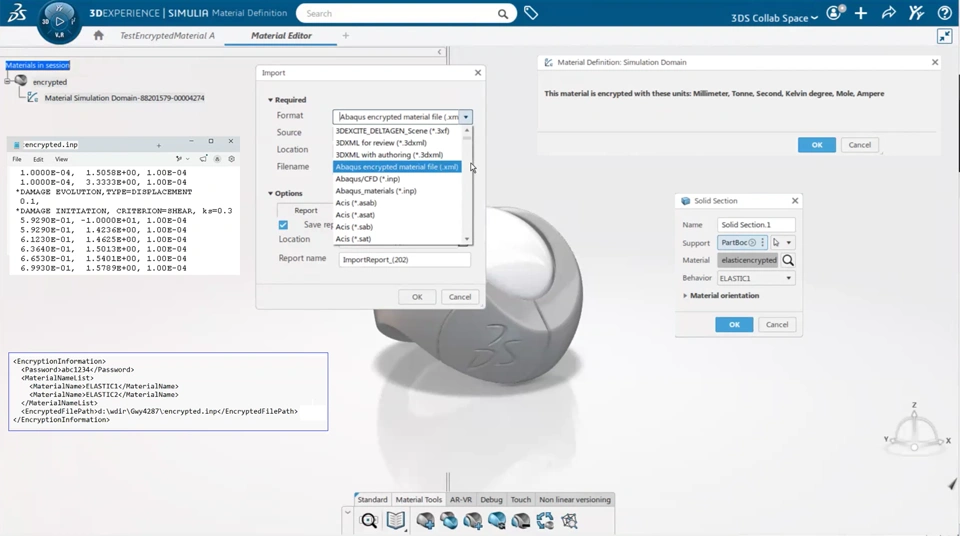Open the collaboration tools icon in header
Screen dimensions: 960x536
pyautogui.click(x=916, y=13)
